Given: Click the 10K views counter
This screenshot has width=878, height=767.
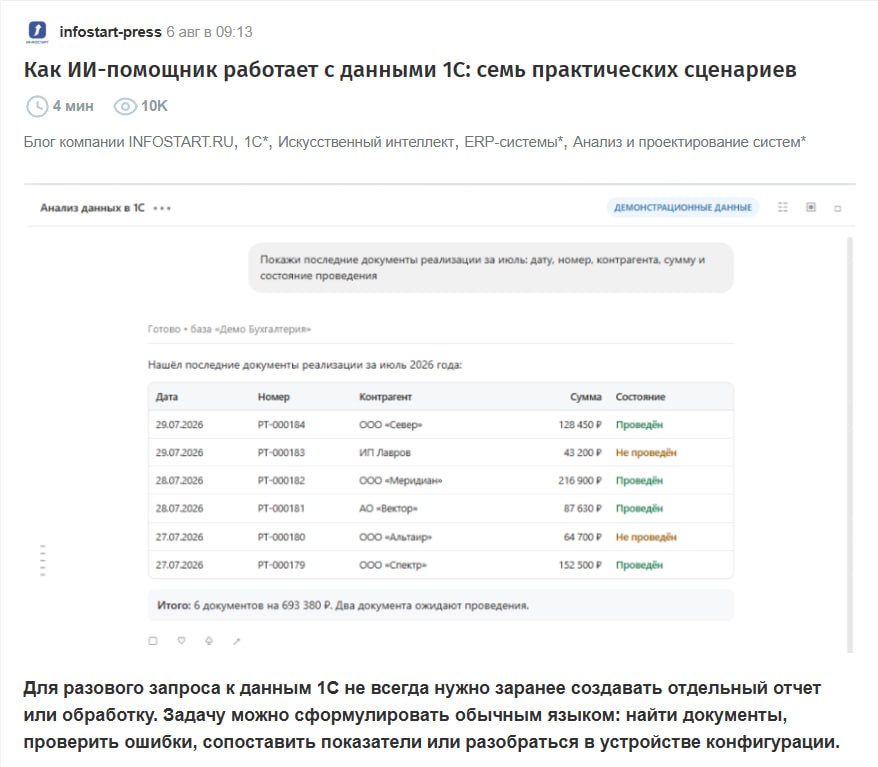Looking at the screenshot, I should [154, 106].
